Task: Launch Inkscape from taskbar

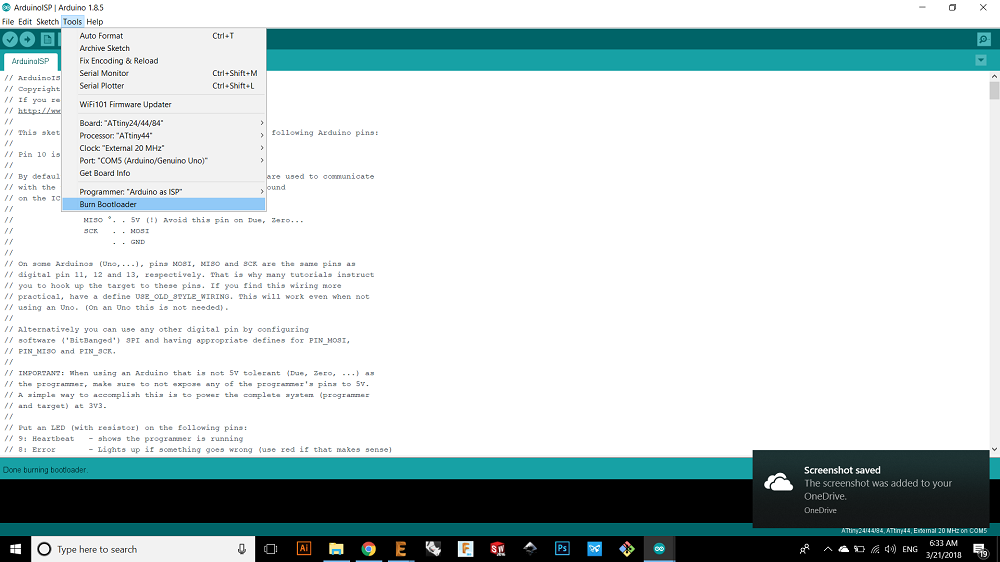Action: (530, 549)
